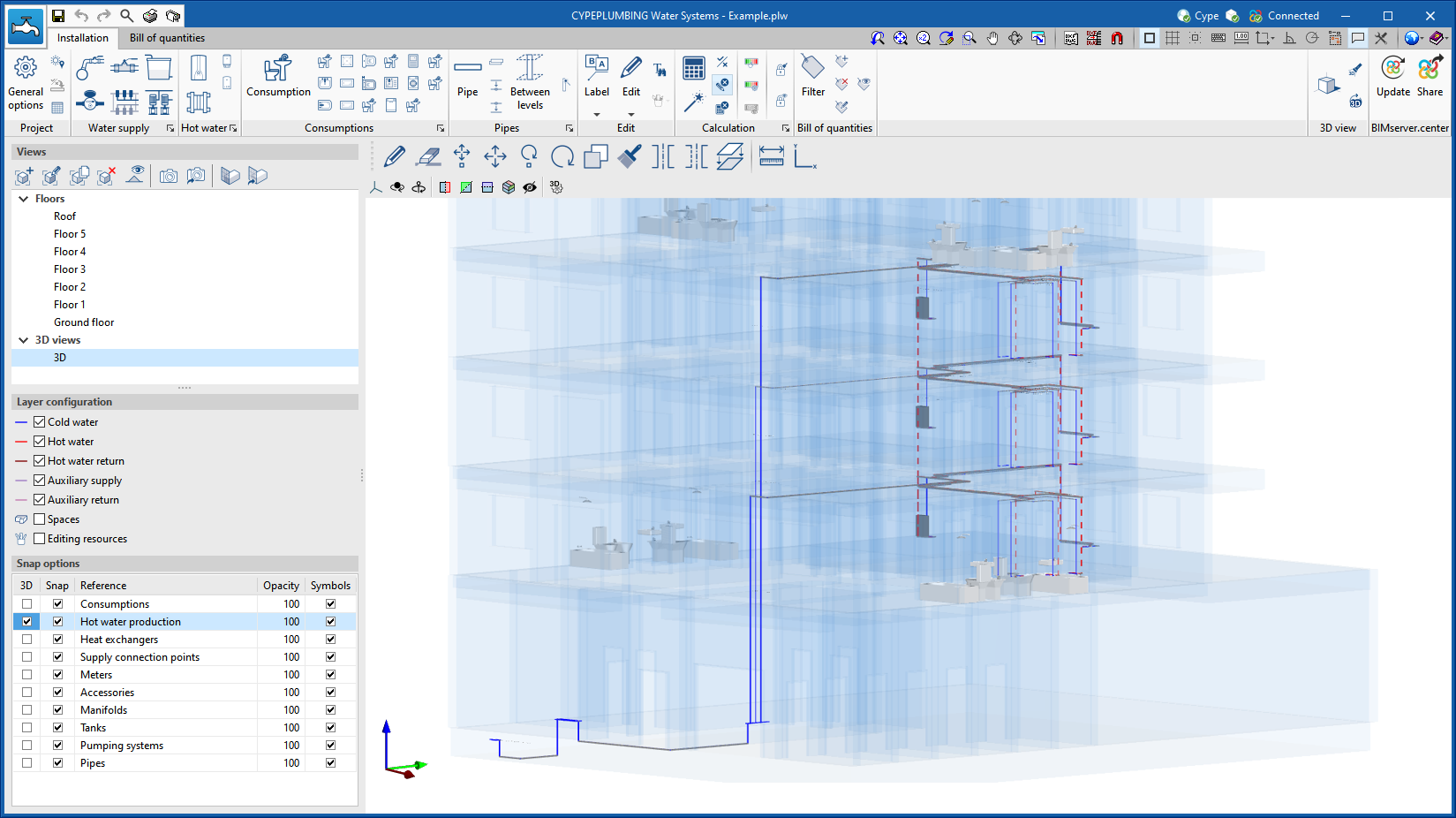Select the 3D view entry
This screenshot has width=1456, height=818.
coord(60,358)
